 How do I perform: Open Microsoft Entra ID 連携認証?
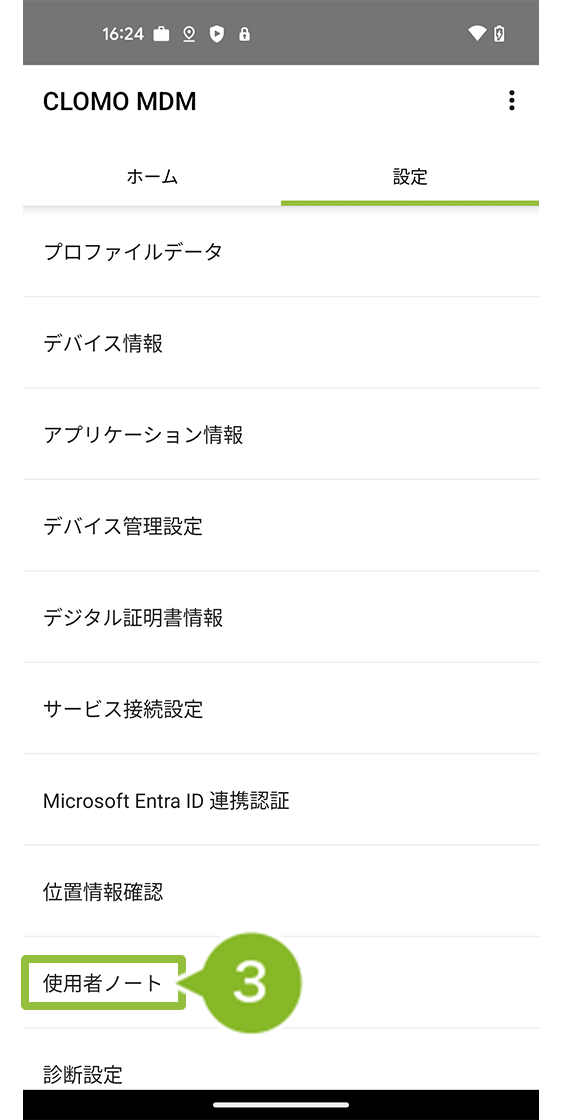[x=281, y=800]
